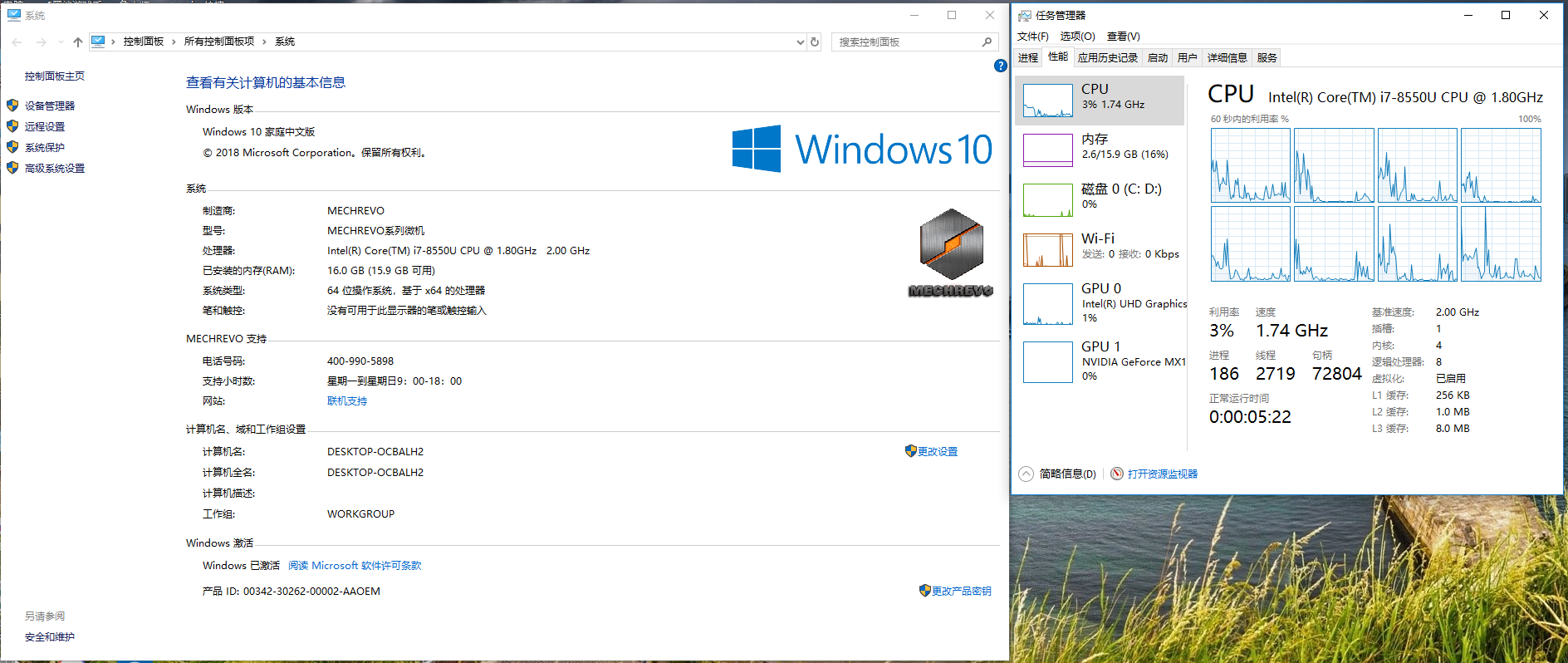The image size is (1568, 663).
Task: Click the Remote Settings shield icon
Action: pos(12,126)
